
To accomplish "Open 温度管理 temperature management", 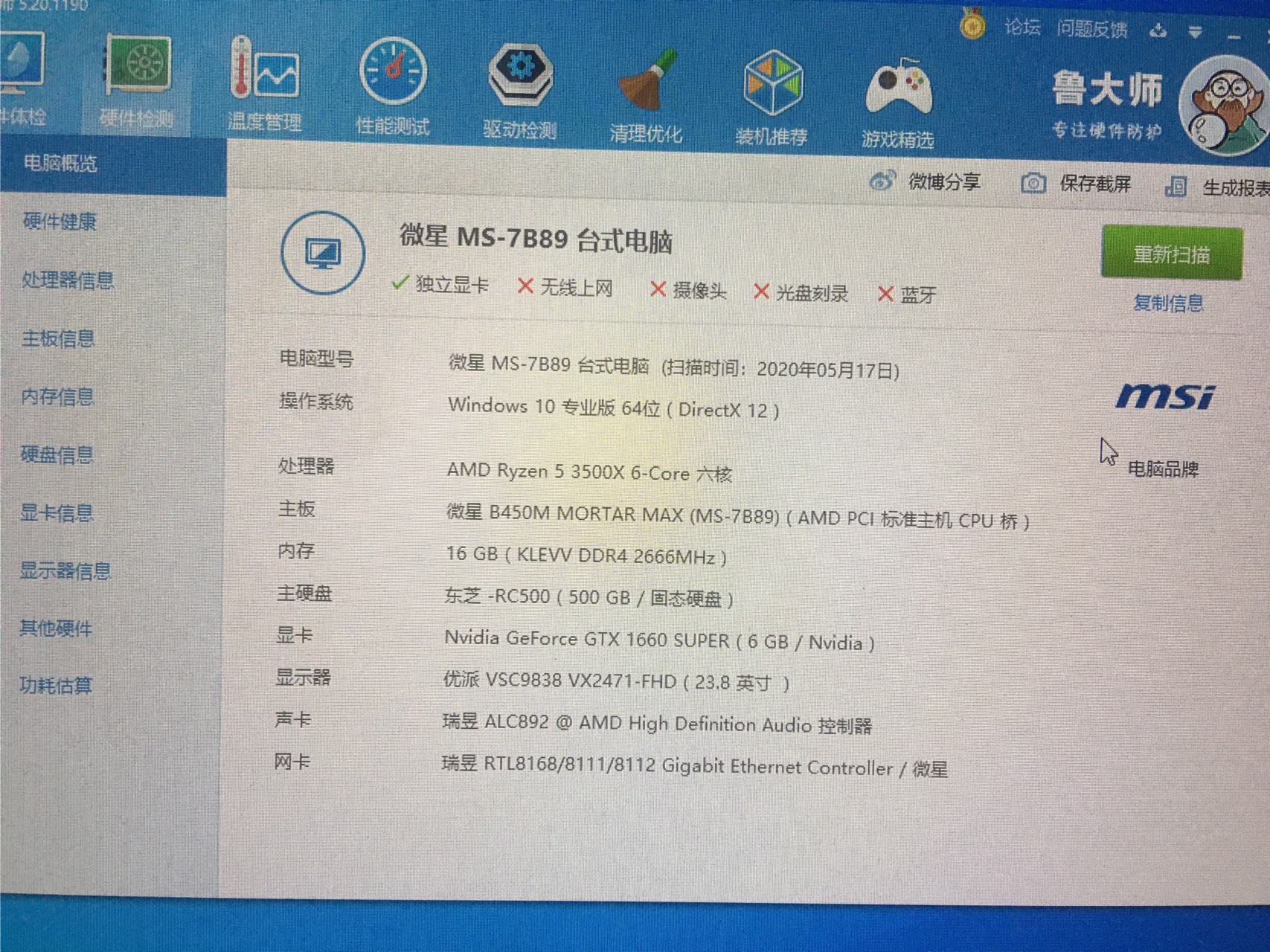I will pos(264,84).
